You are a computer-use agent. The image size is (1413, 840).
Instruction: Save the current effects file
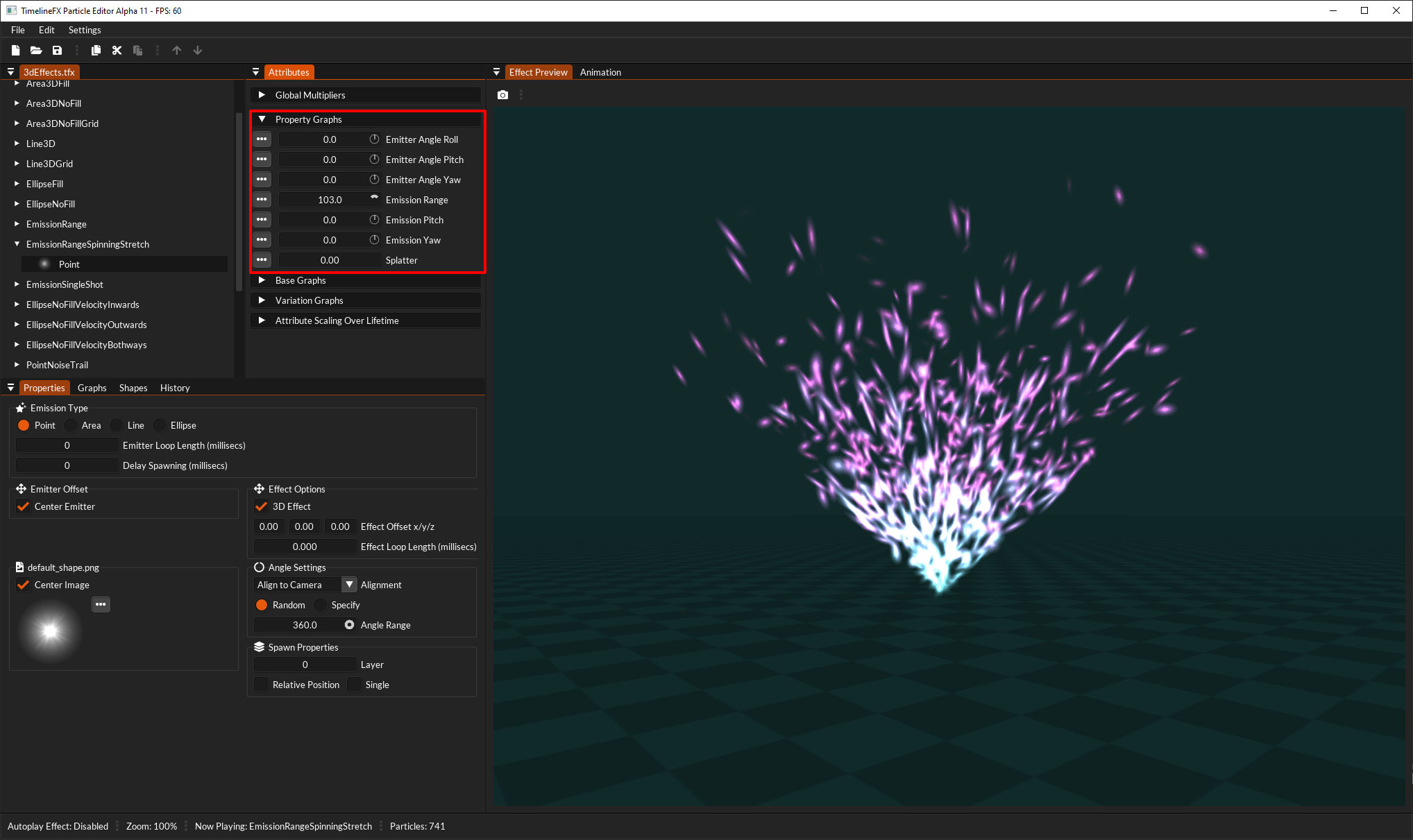click(58, 50)
